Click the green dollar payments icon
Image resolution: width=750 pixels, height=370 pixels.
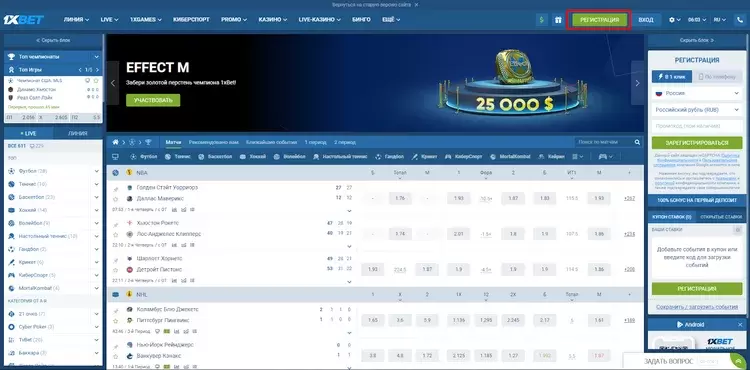click(x=541, y=20)
